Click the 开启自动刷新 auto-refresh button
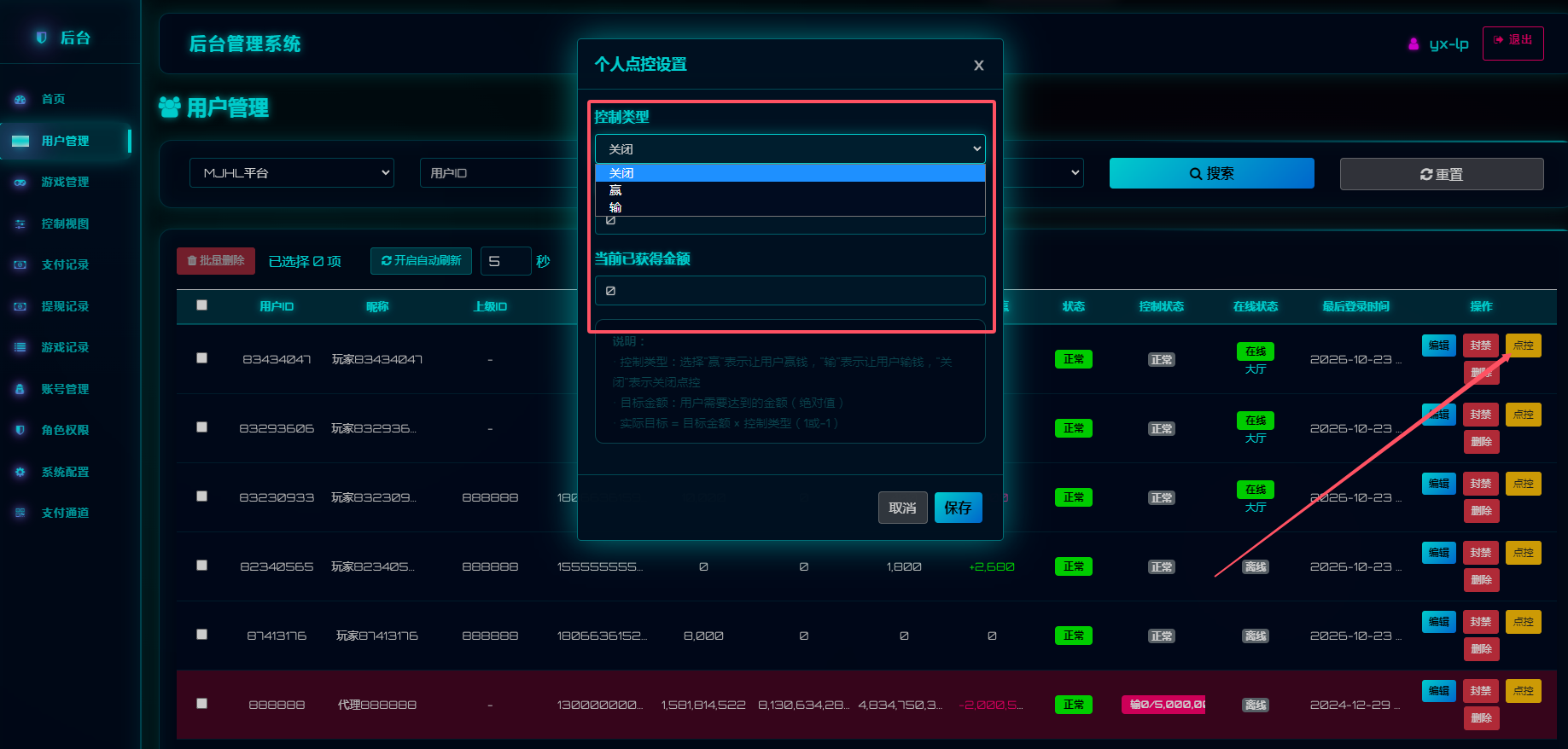The height and width of the screenshot is (749, 1568). 422,260
